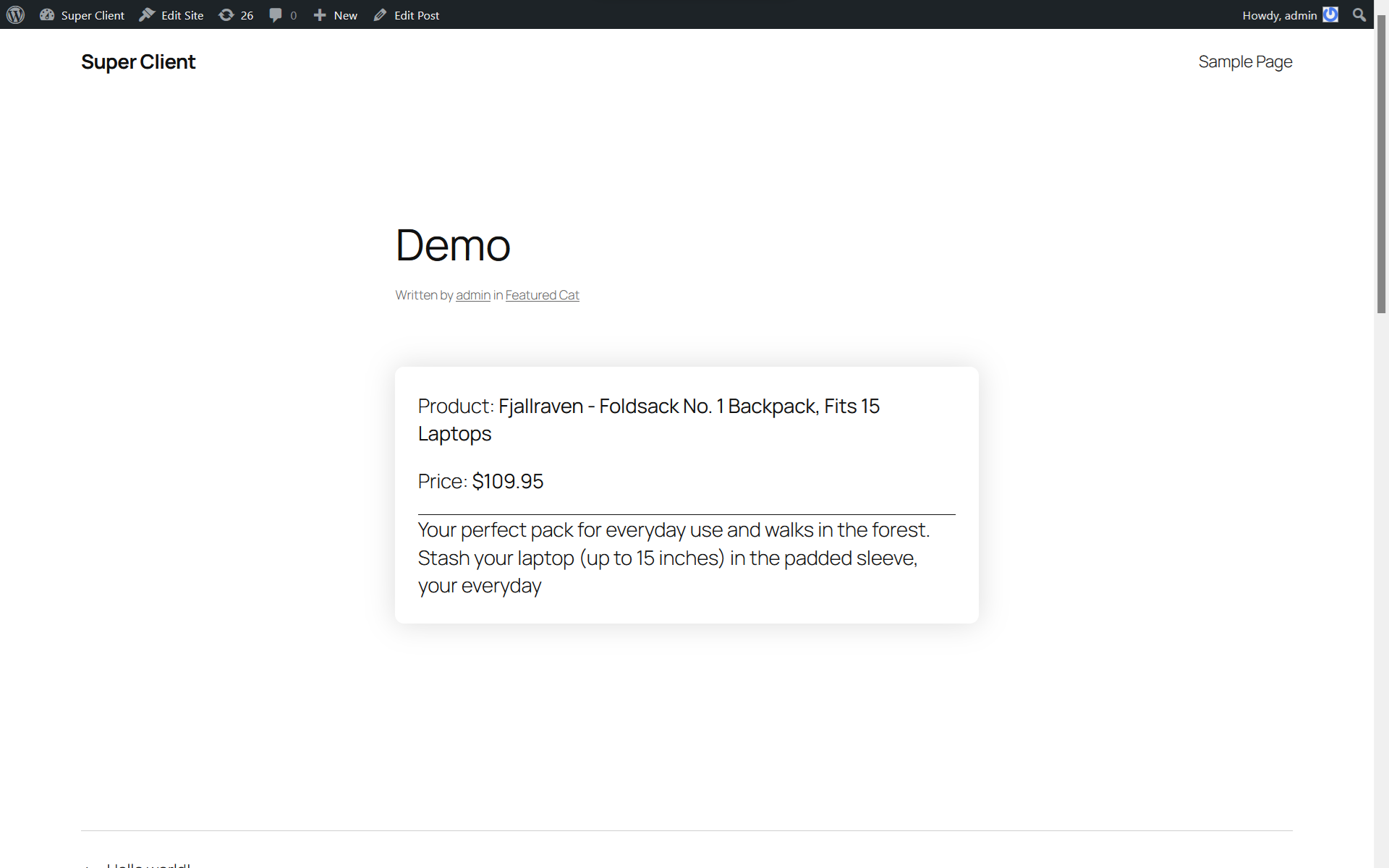Open the Featured Cat category link

542,295
